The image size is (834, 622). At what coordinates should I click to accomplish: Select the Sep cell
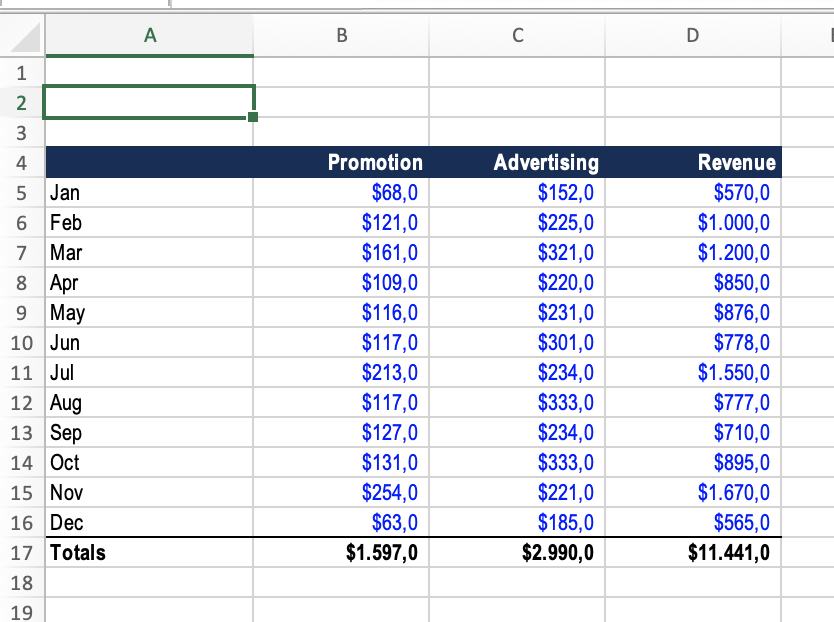pos(149,433)
